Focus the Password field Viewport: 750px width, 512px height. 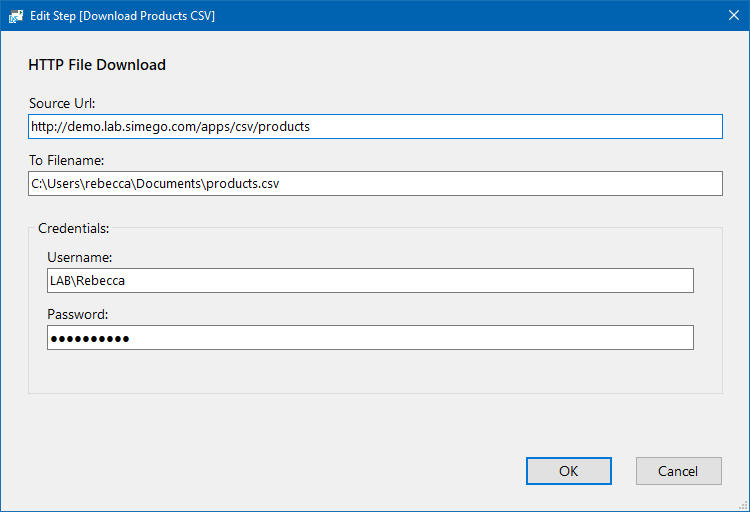370,337
